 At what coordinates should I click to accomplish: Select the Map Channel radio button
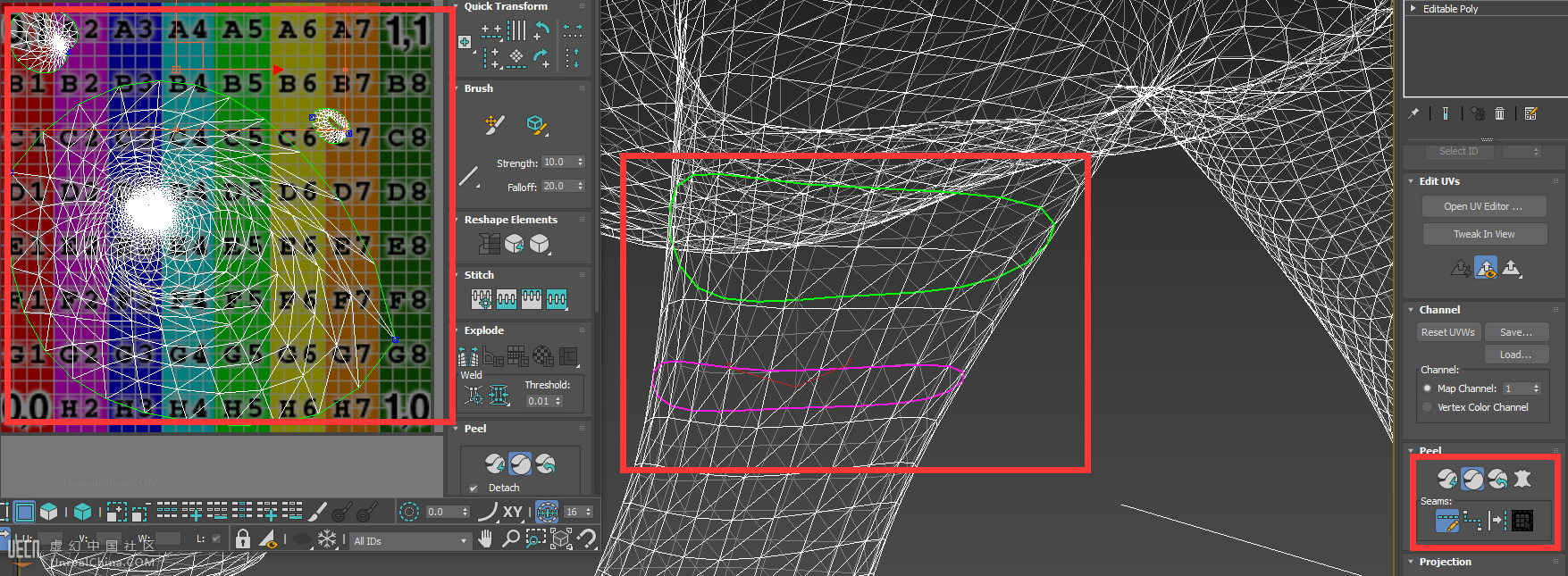pos(1427,388)
